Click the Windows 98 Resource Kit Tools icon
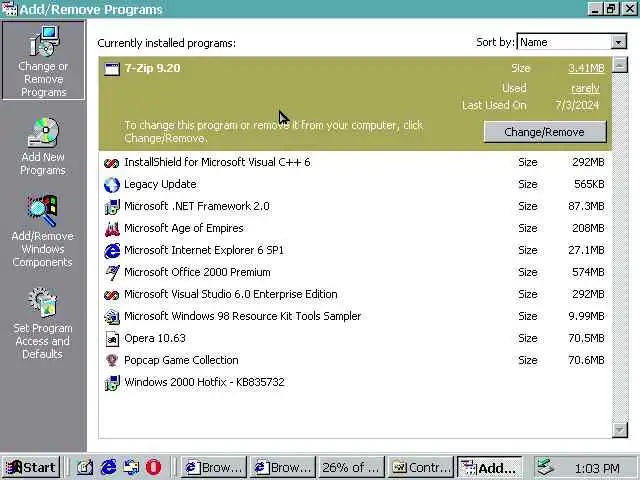The height and width of the screenshot is (480, 640). (111, 317)
